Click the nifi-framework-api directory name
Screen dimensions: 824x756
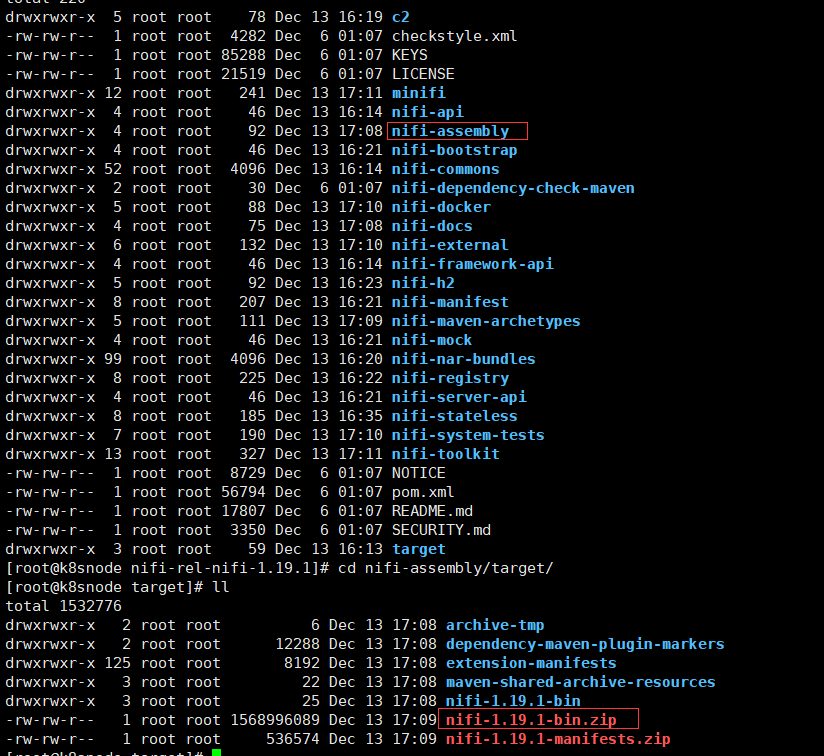tap(473, 264)
